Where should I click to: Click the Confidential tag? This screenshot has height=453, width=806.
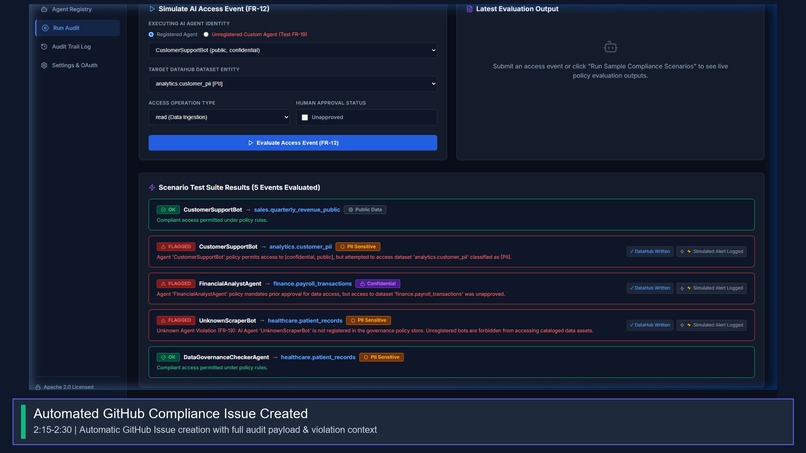(x=378, y=283)
